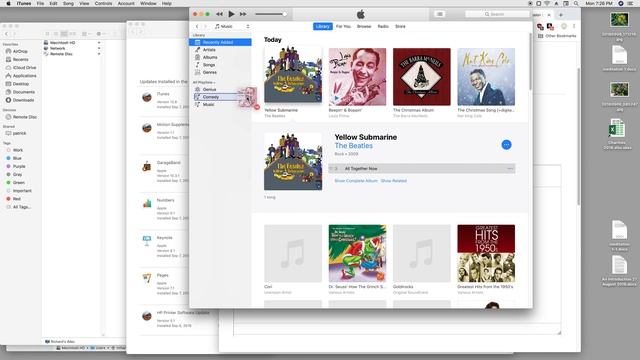This screenshot has height=360, width=640.
Task: Select Documents in Finder sidebar
Action: tap(23, 92)
